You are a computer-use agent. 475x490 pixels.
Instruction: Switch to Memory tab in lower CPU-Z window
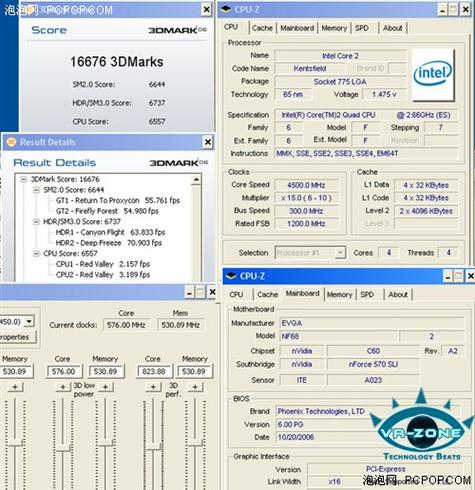click(x=339, y=294)
